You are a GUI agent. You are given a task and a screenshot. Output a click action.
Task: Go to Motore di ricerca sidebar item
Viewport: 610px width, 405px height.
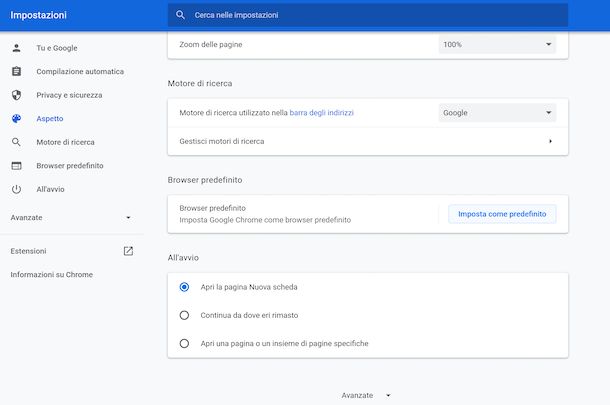tap(65, 142)
